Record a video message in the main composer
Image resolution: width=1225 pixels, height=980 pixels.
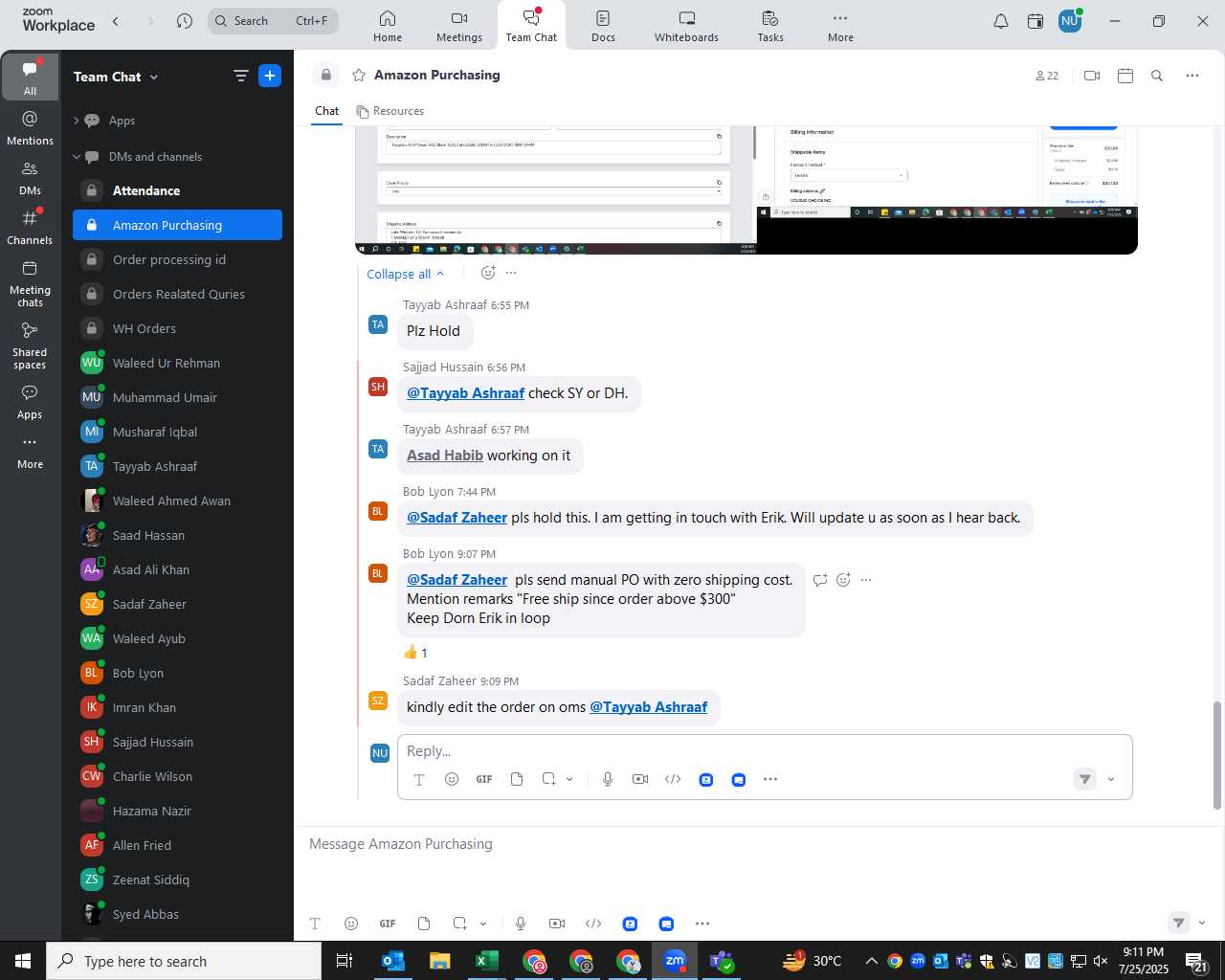tap(557, 924)
